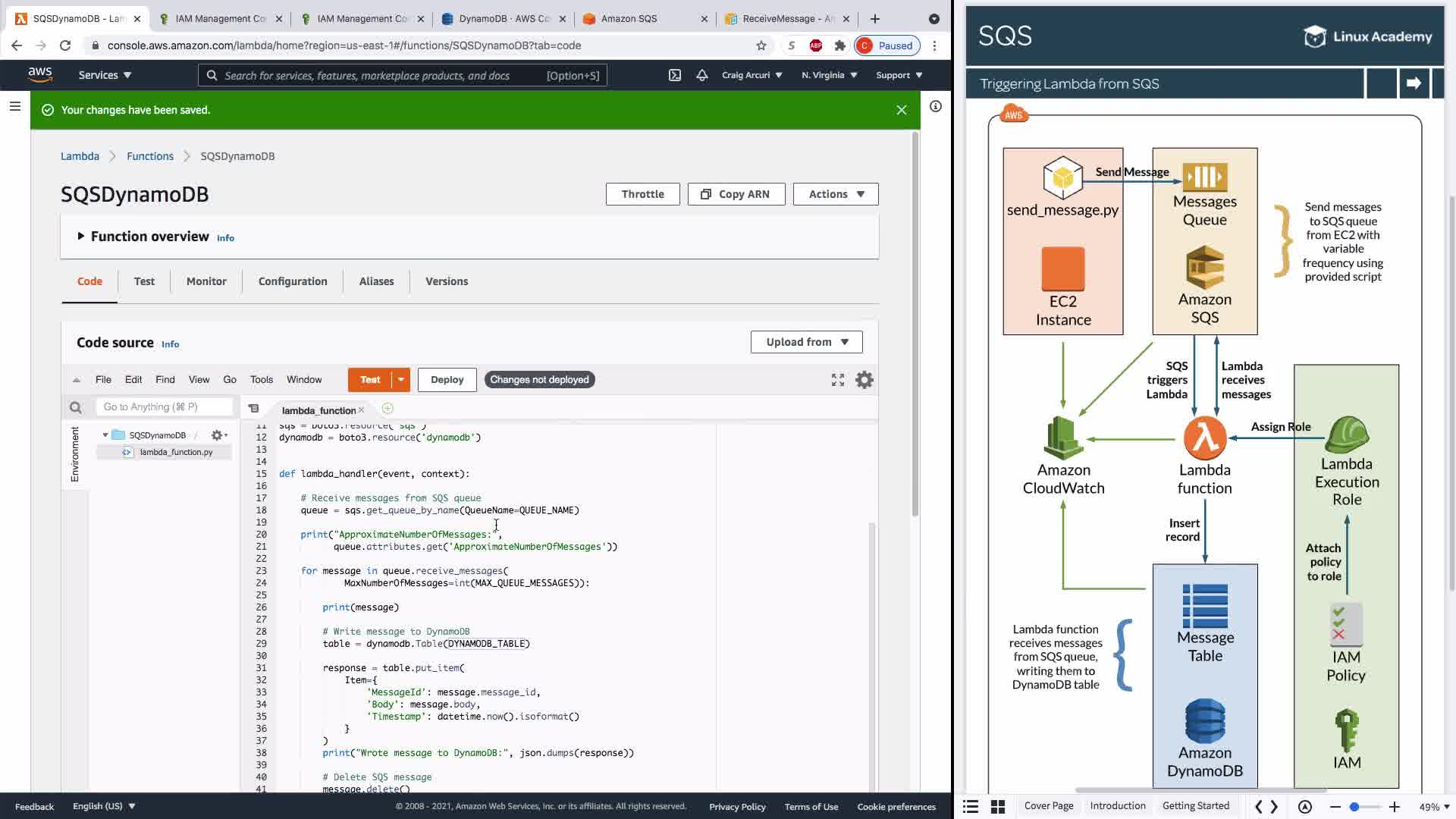1456x819 pixels.
Task: Collapse the SQSDynamoDB folder tree
Action: point(105,435)
